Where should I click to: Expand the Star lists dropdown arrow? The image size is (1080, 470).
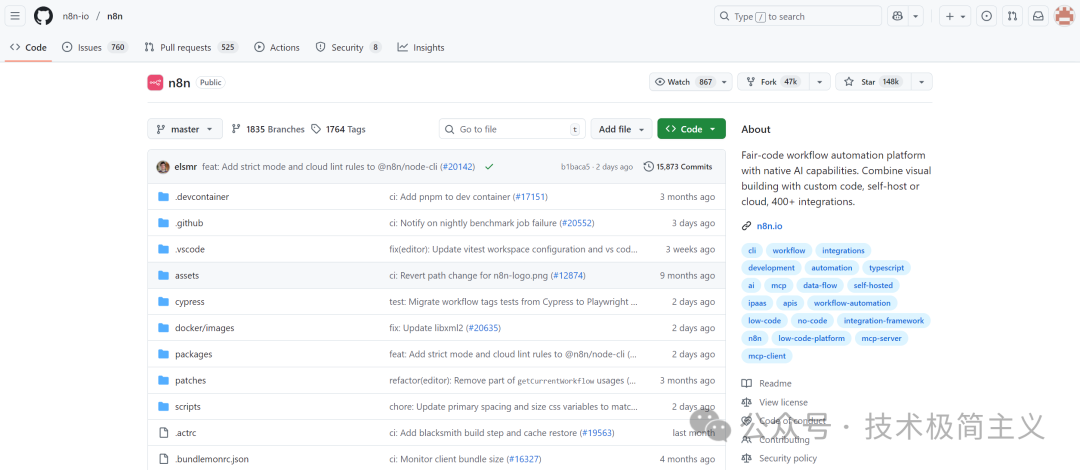point(921,82)
